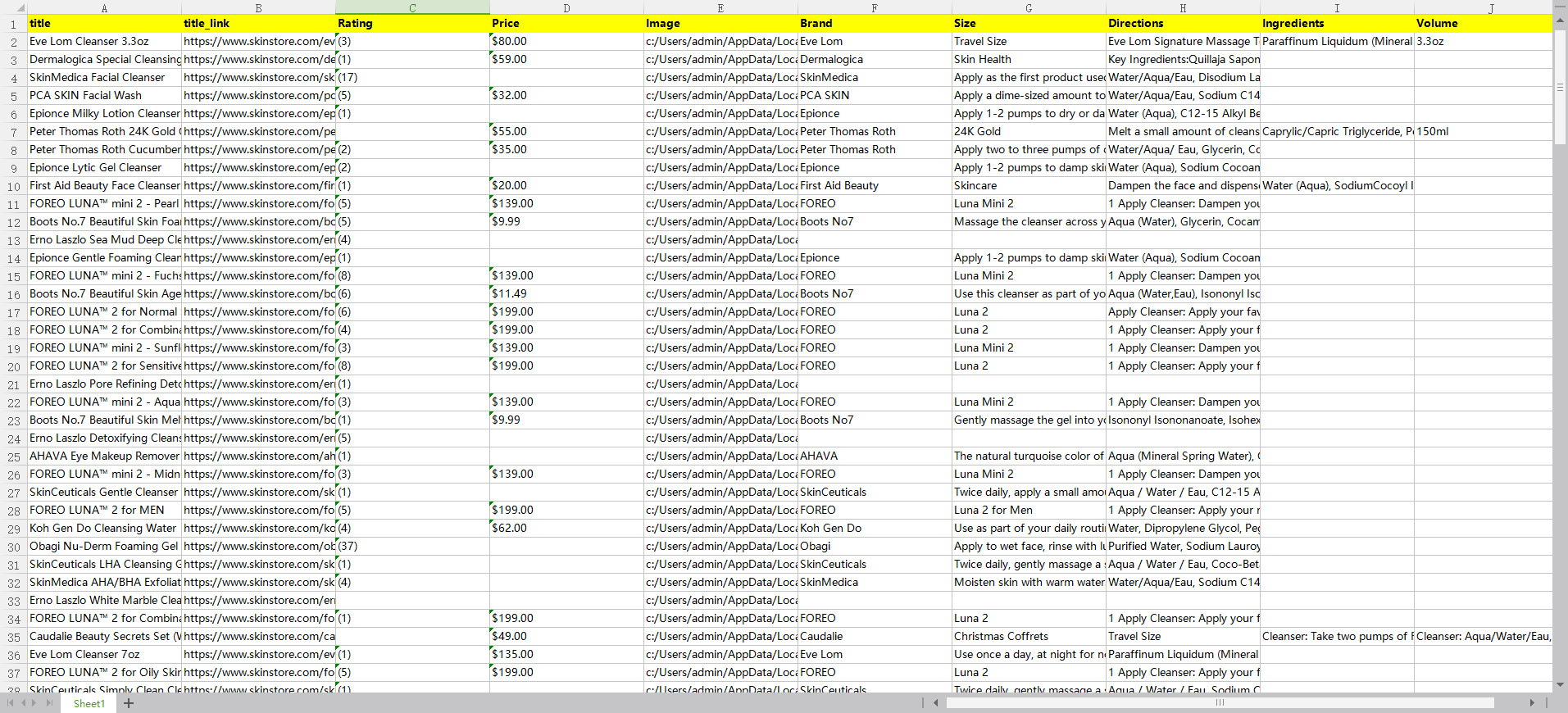Add a new sheet with the plus button

pos(129,703)
